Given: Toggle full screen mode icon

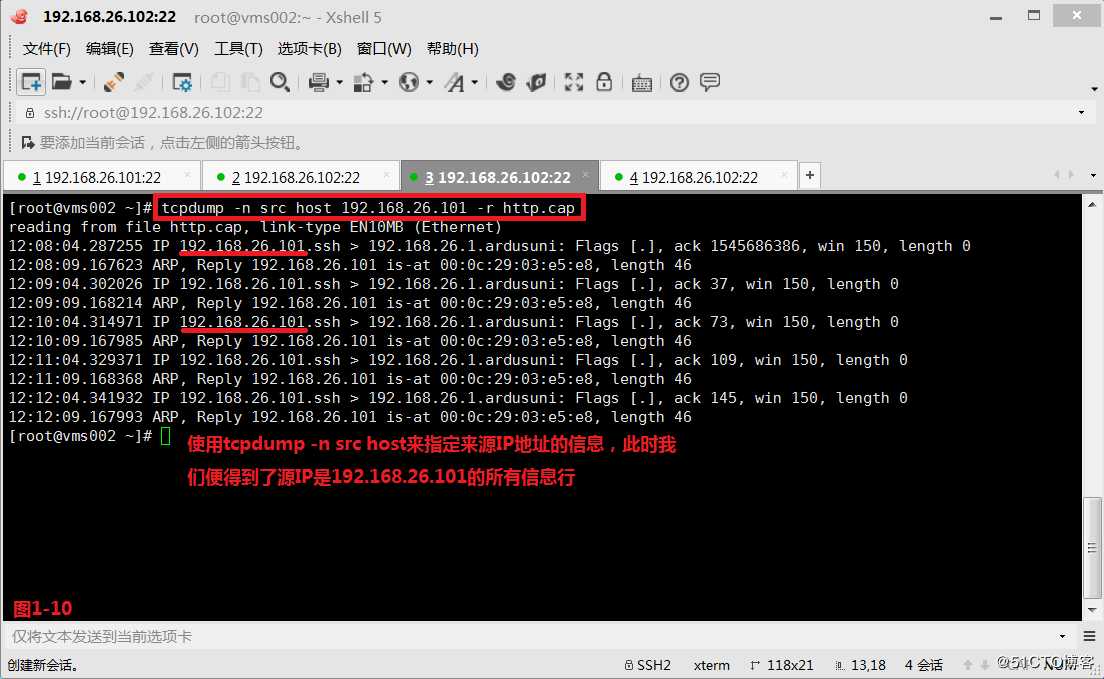Looking at the screenshot, I should pos(574,82).
